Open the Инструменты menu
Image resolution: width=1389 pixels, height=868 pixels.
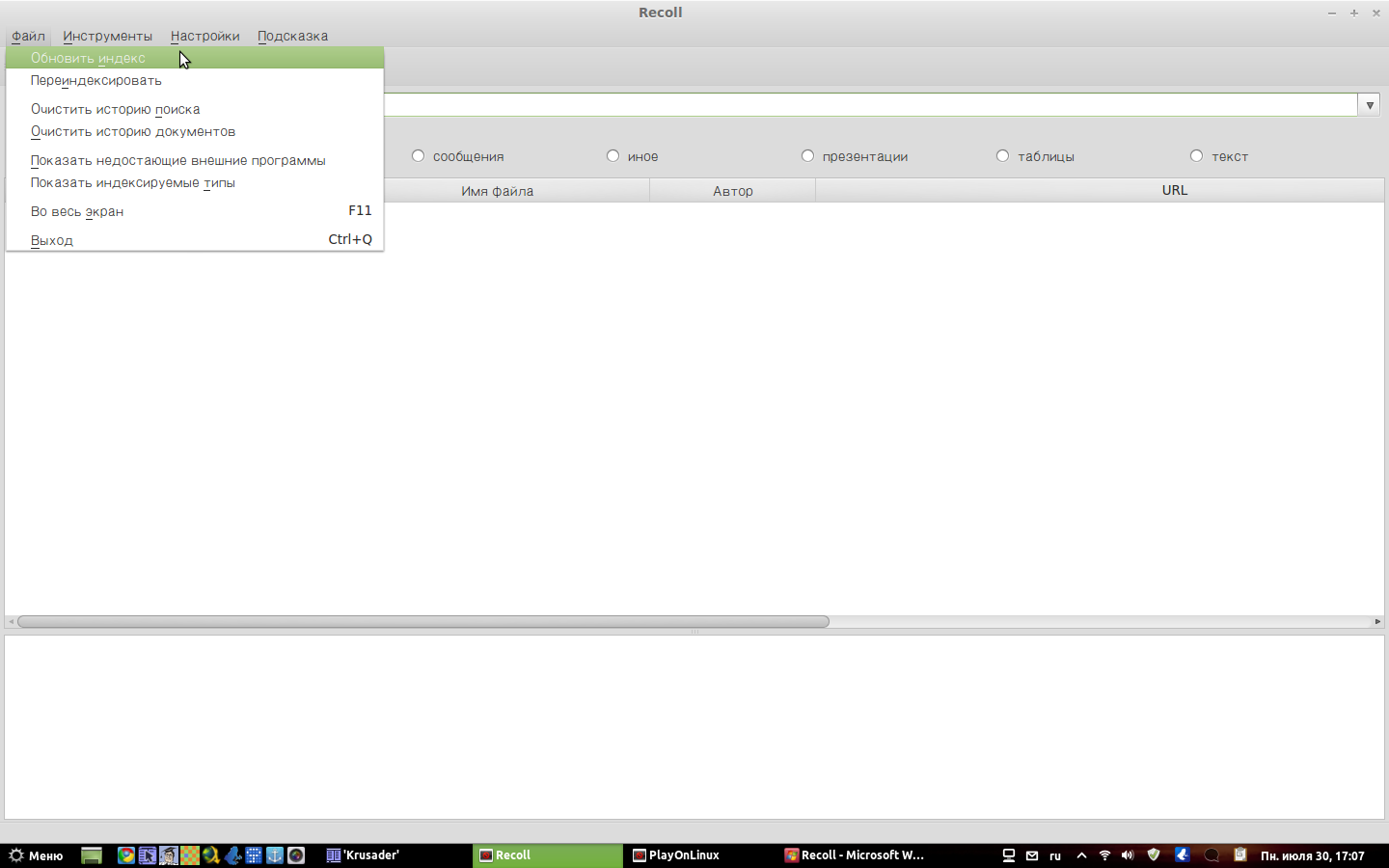[108, 37]
